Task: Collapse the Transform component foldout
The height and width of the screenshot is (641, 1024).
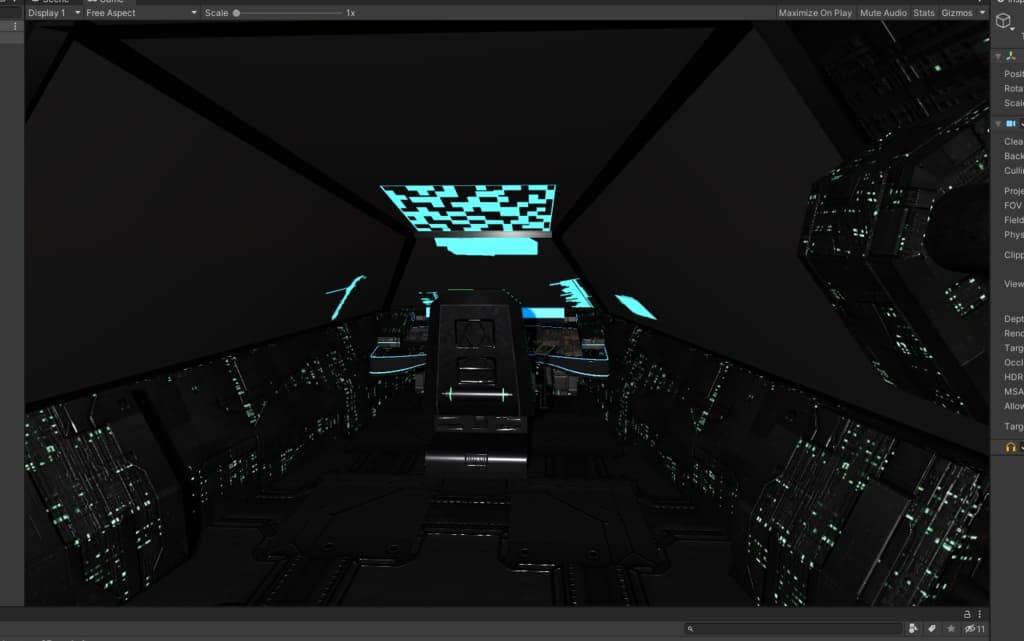Action: [x=998, y=57]
